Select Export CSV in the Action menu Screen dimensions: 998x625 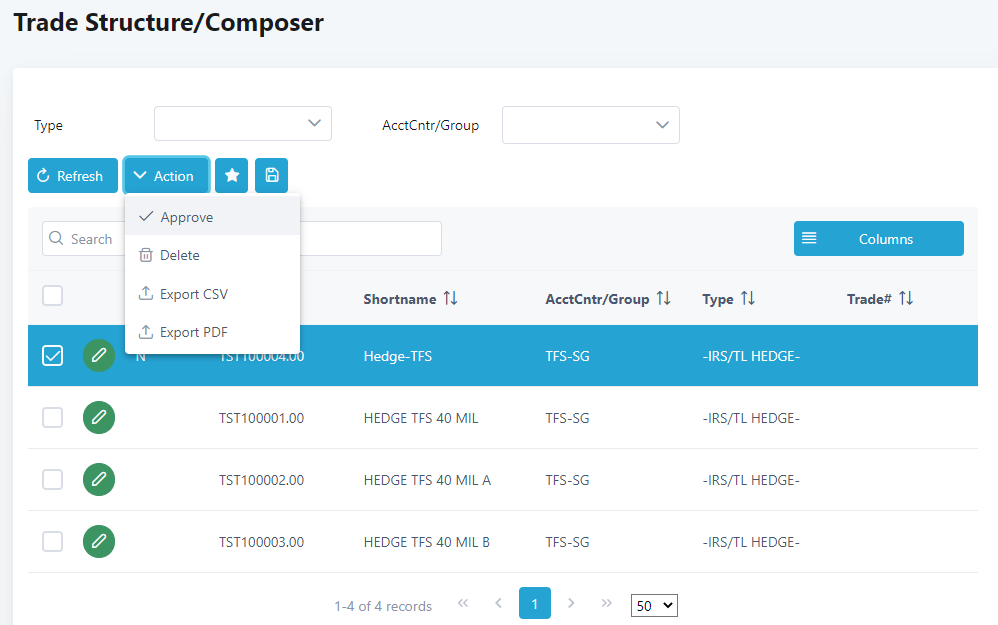coord(194,294)
